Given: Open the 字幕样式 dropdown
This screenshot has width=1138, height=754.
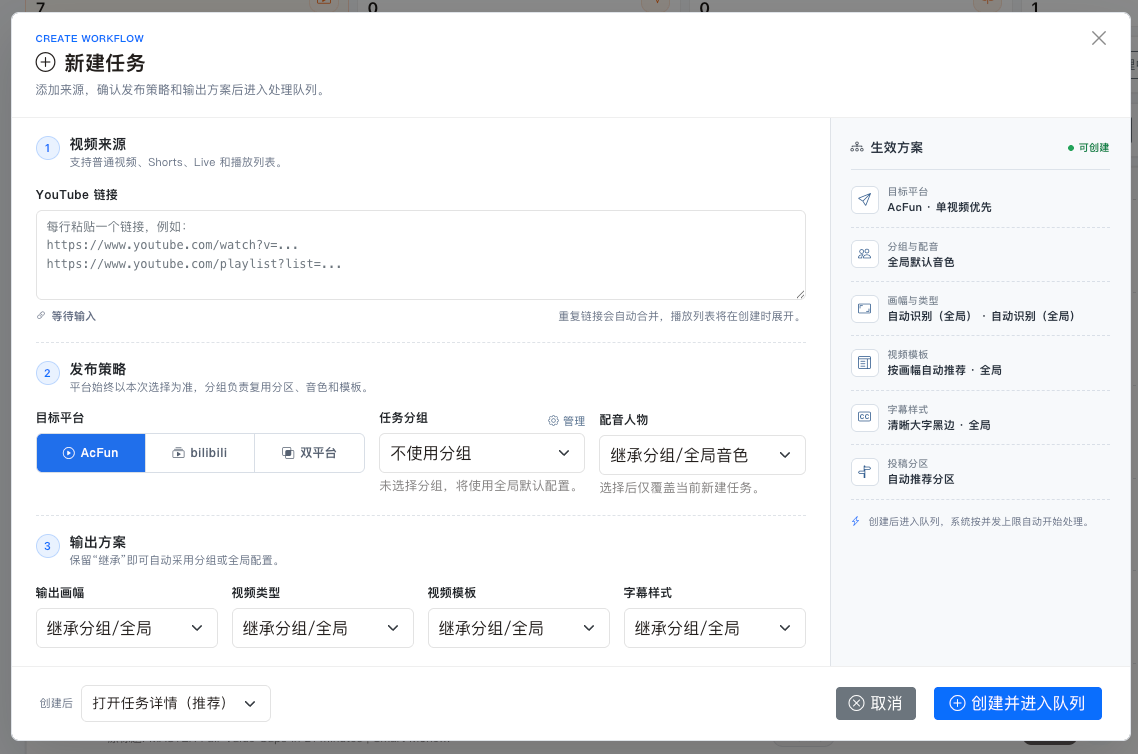Looking at the screenshot, I should point(714,628).
